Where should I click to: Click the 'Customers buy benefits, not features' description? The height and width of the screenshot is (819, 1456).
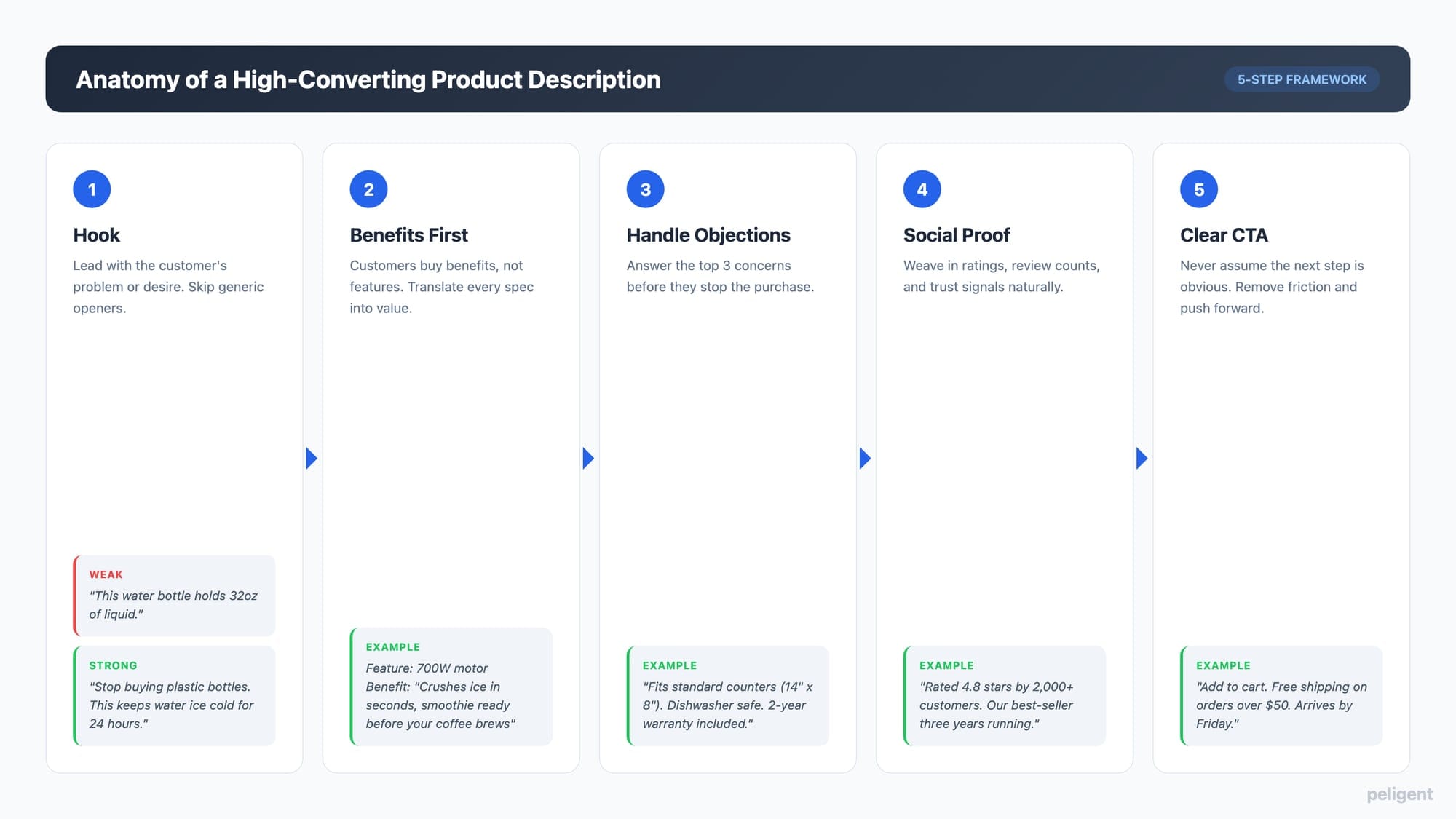tap(441, 287)
